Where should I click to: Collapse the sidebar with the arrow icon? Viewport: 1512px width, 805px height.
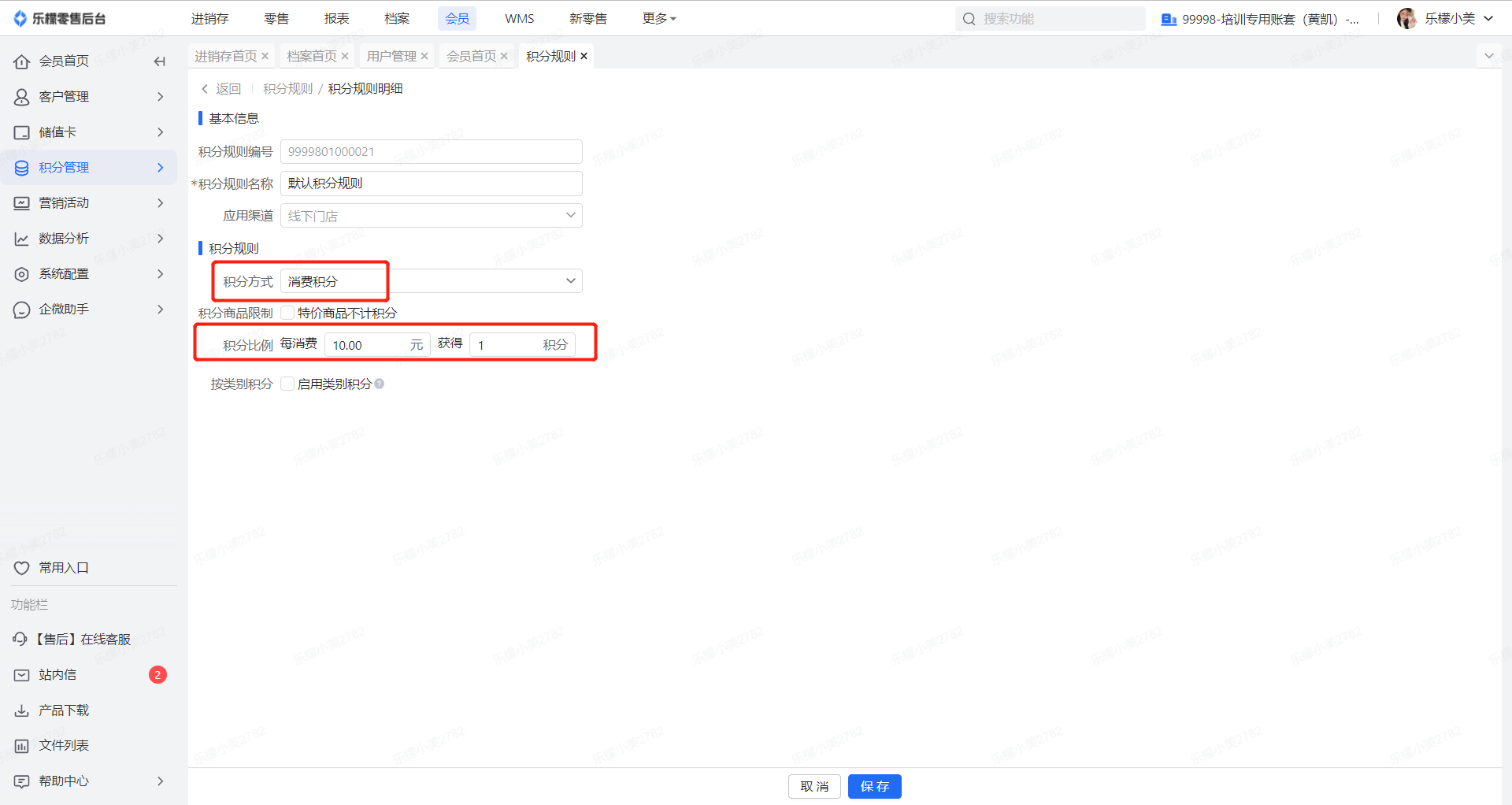160,61
